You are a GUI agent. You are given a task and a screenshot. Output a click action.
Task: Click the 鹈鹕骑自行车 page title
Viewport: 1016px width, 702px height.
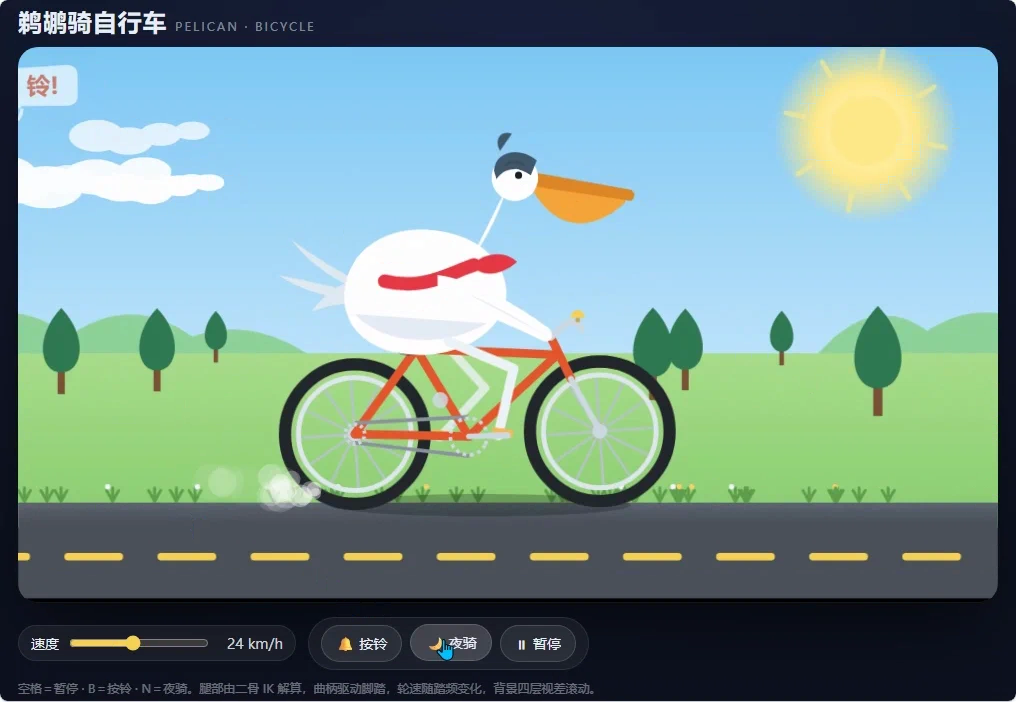92,23
